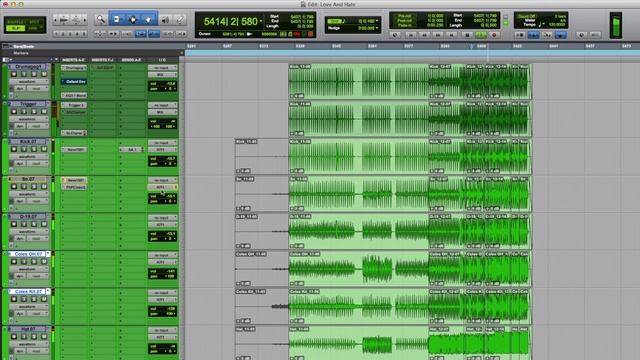Click the transport Stop button
640x360 pixels.
tap(467, 35)
